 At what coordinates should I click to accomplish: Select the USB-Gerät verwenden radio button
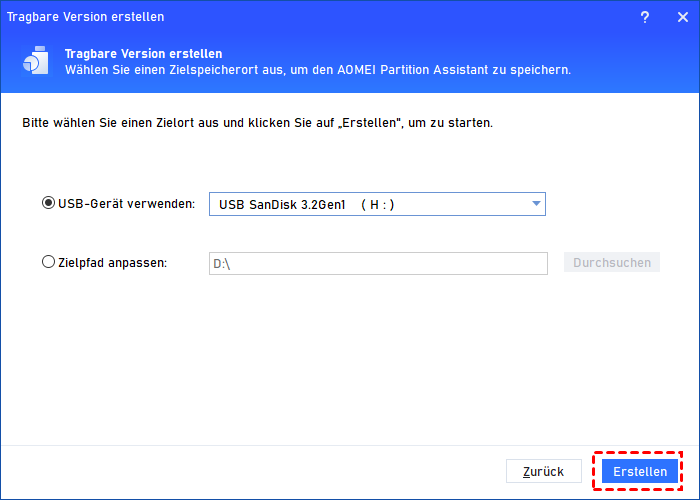pyautogui.click(x=49, y=204)
